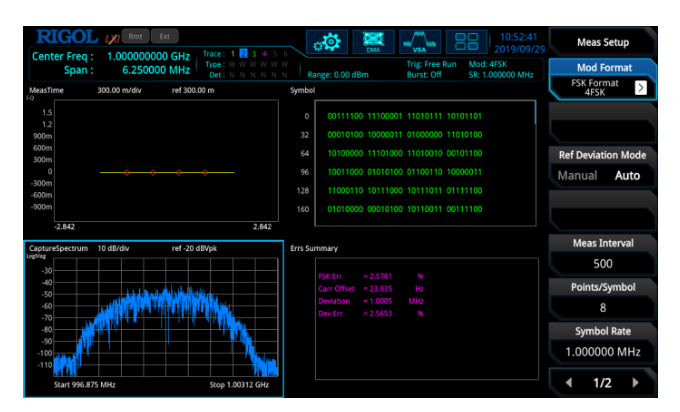Open the Meas Setup menu header
680x412 pixels.
[603, 42]
